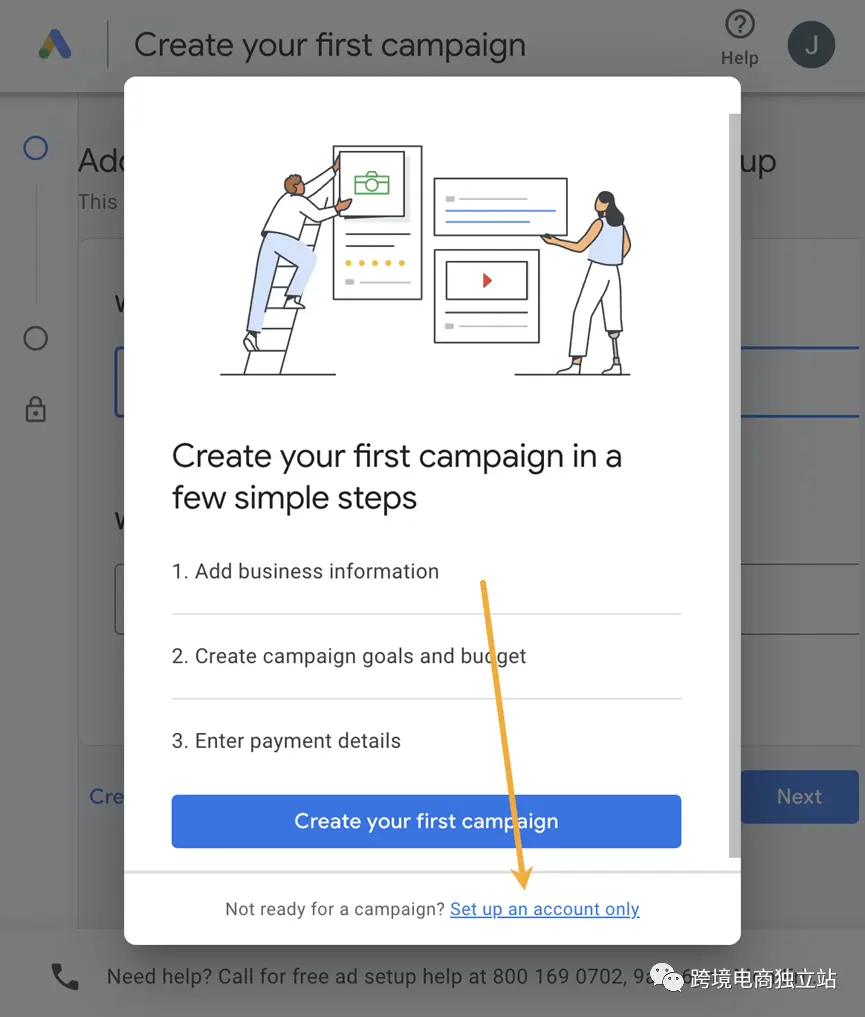Image resolution: width=865 pixels, height=1017 pixels.
Task: Click the dialog's vertical scrollbar
Action: click(734, 485)
